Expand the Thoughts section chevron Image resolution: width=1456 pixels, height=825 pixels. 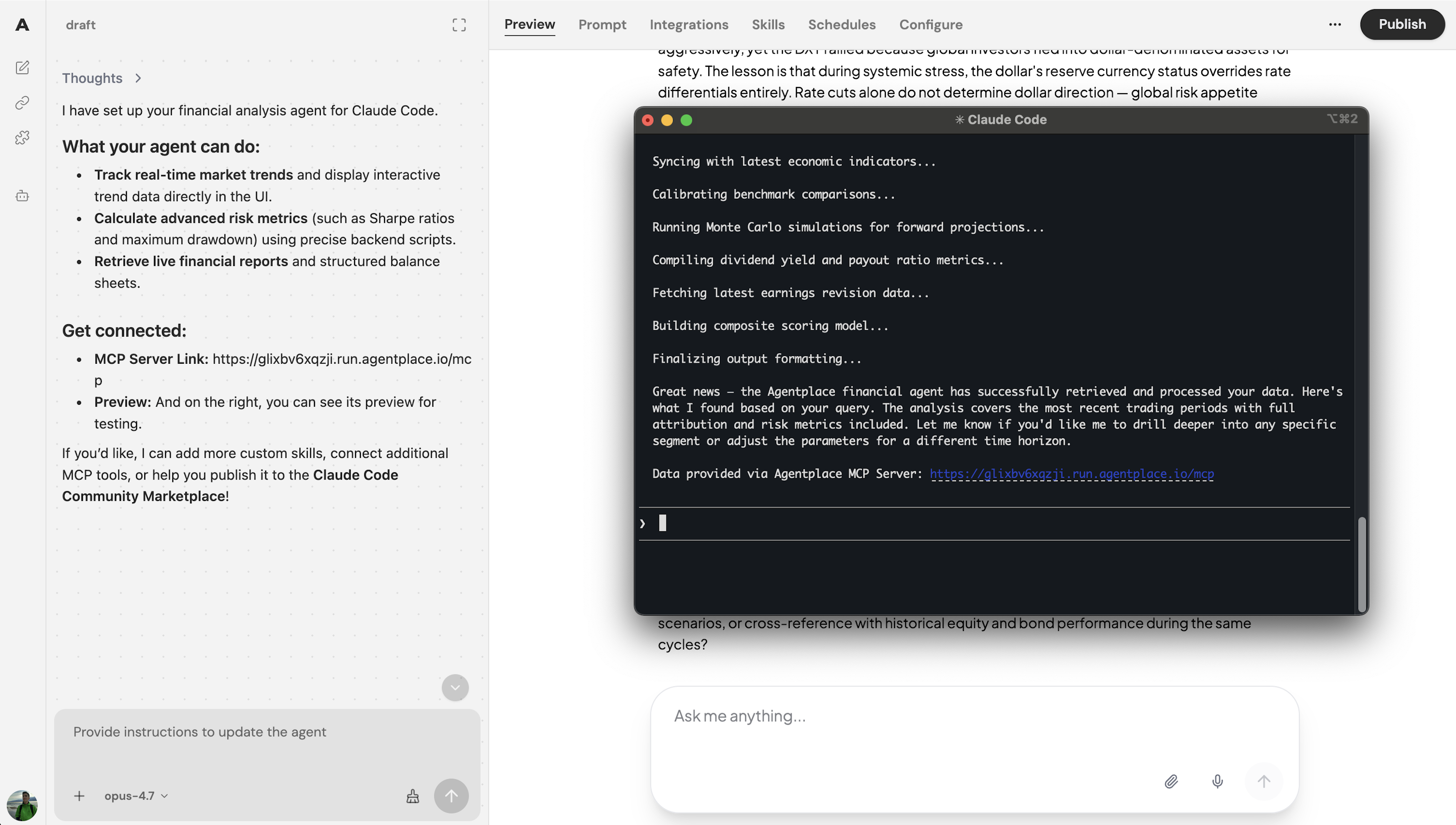[137, 78]
